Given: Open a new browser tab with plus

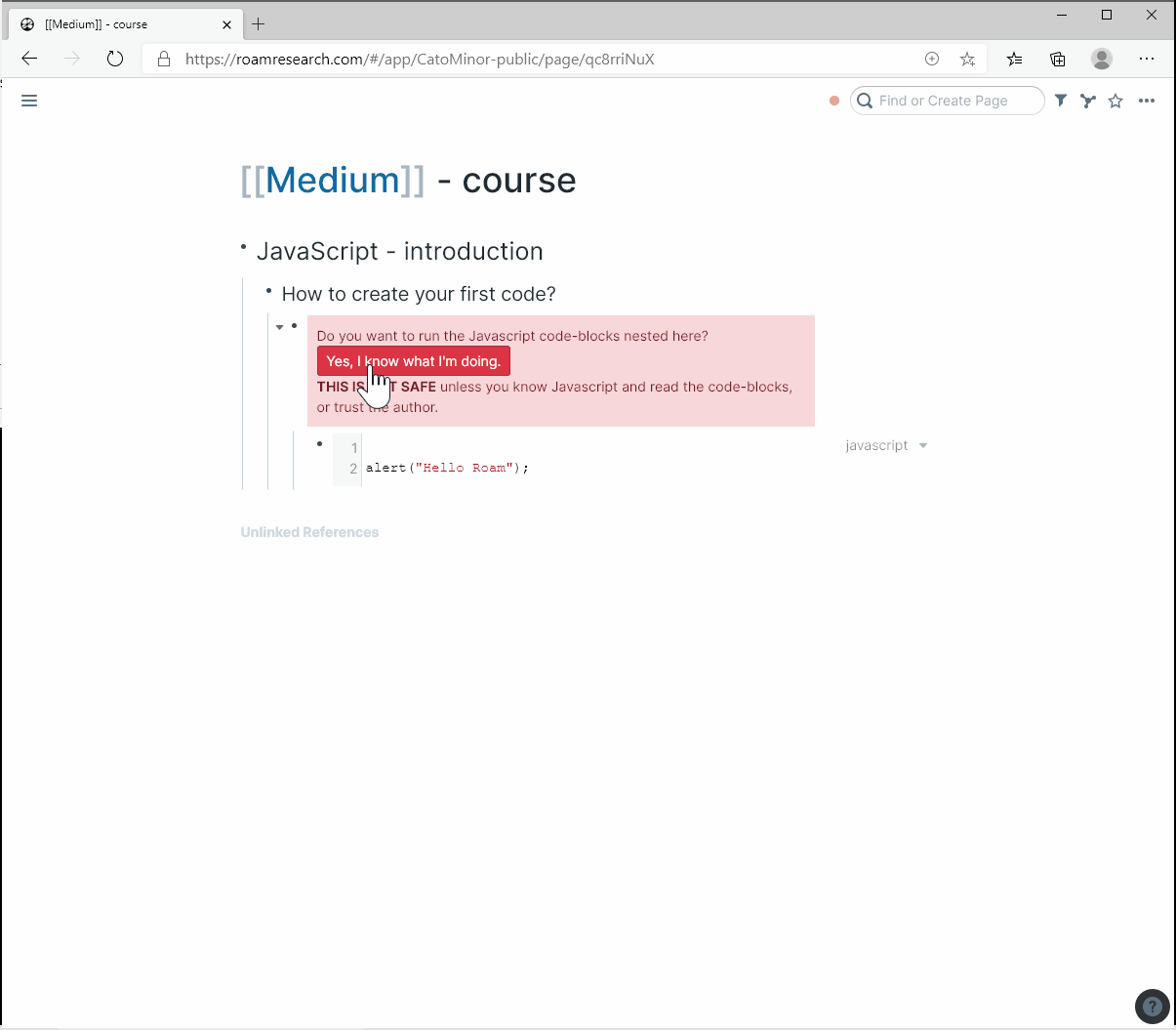Looking at the screenshot, I should coord(259,23).
